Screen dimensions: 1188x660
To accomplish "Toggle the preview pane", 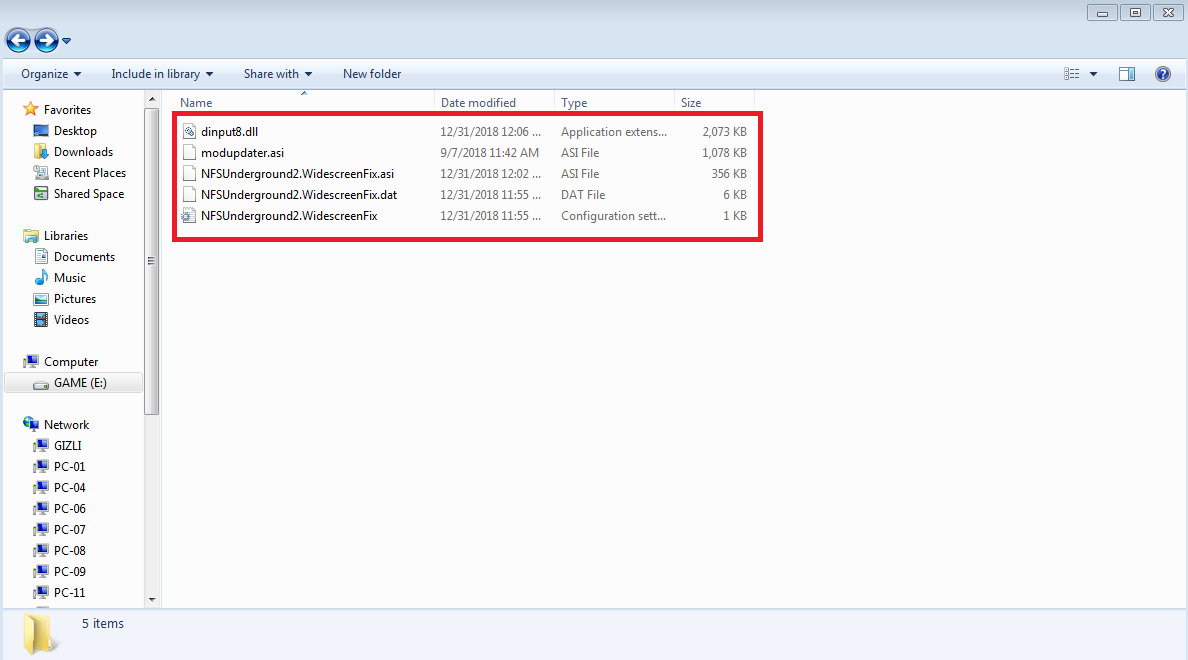I will coord(1127,74).
